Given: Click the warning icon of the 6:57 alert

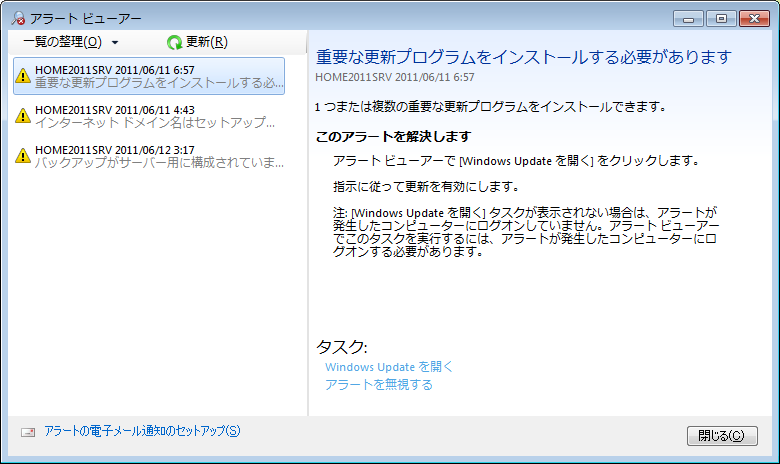Looking at the screenshot, I should tap(23, 75).
